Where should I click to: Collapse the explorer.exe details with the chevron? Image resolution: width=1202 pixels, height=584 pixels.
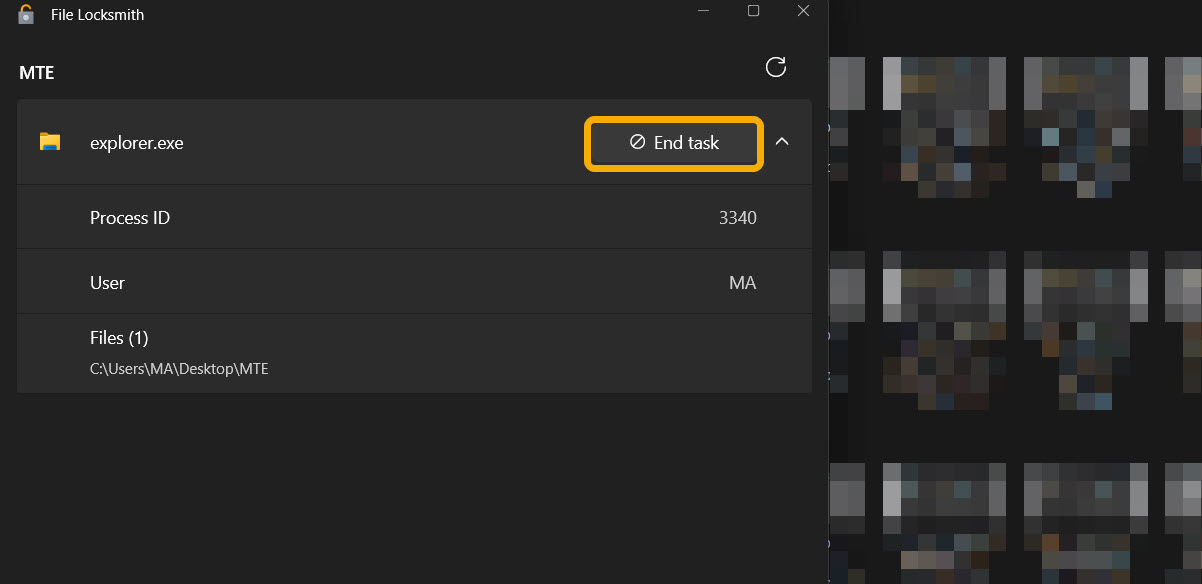783,142
